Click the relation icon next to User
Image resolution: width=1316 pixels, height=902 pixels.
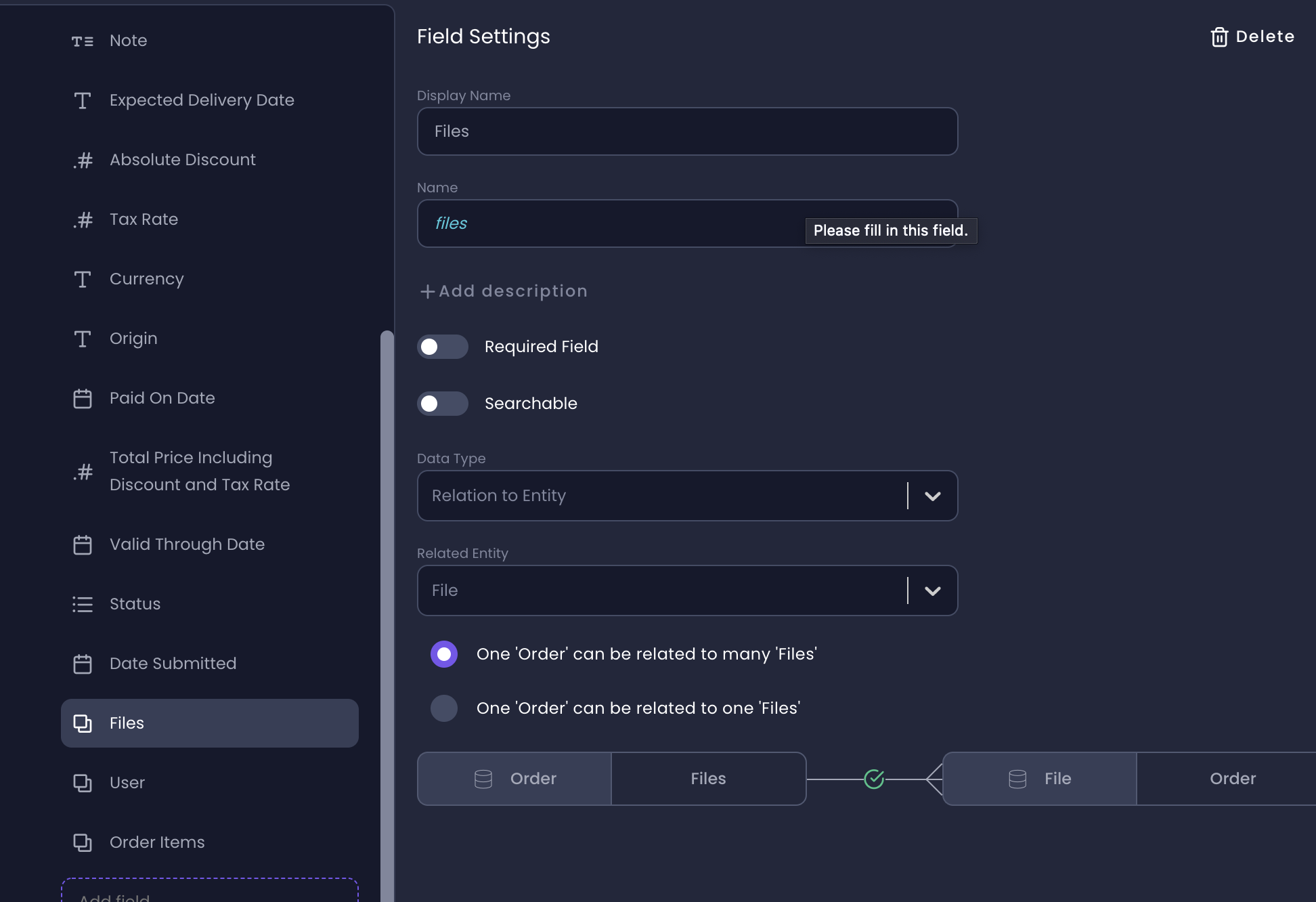(83, 783)
